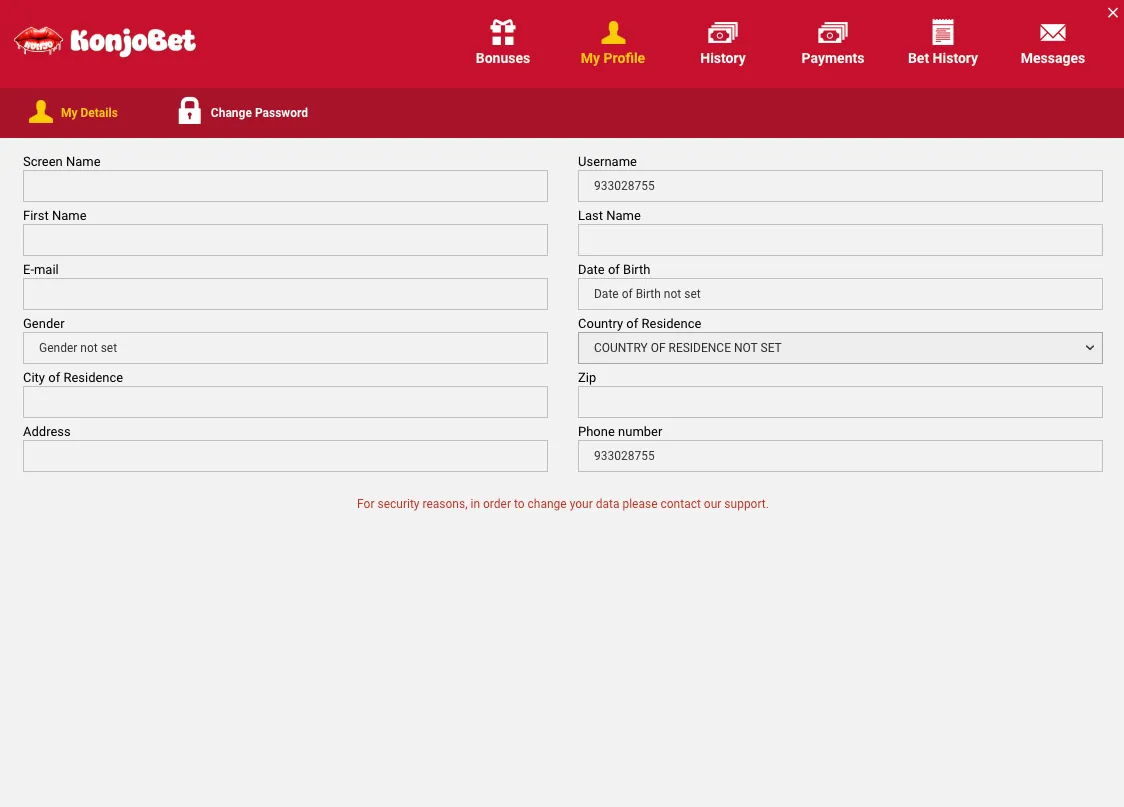Click the Bet History receipt icon
Screen dimensions: 1124x807
click(943, 32)
